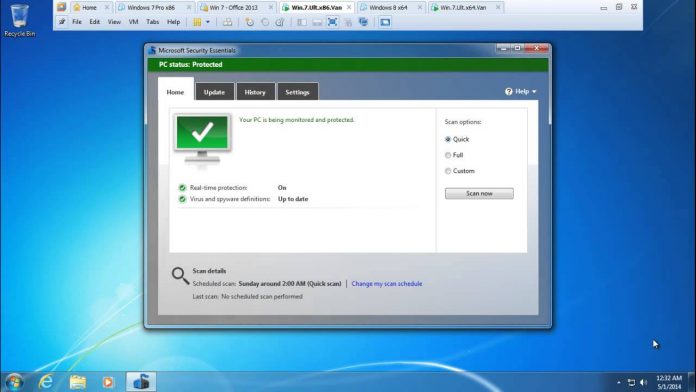Toggle the library sidebar view icon
Image resolution: width=696 pixels, height=392 pixels.
(302, 22)
